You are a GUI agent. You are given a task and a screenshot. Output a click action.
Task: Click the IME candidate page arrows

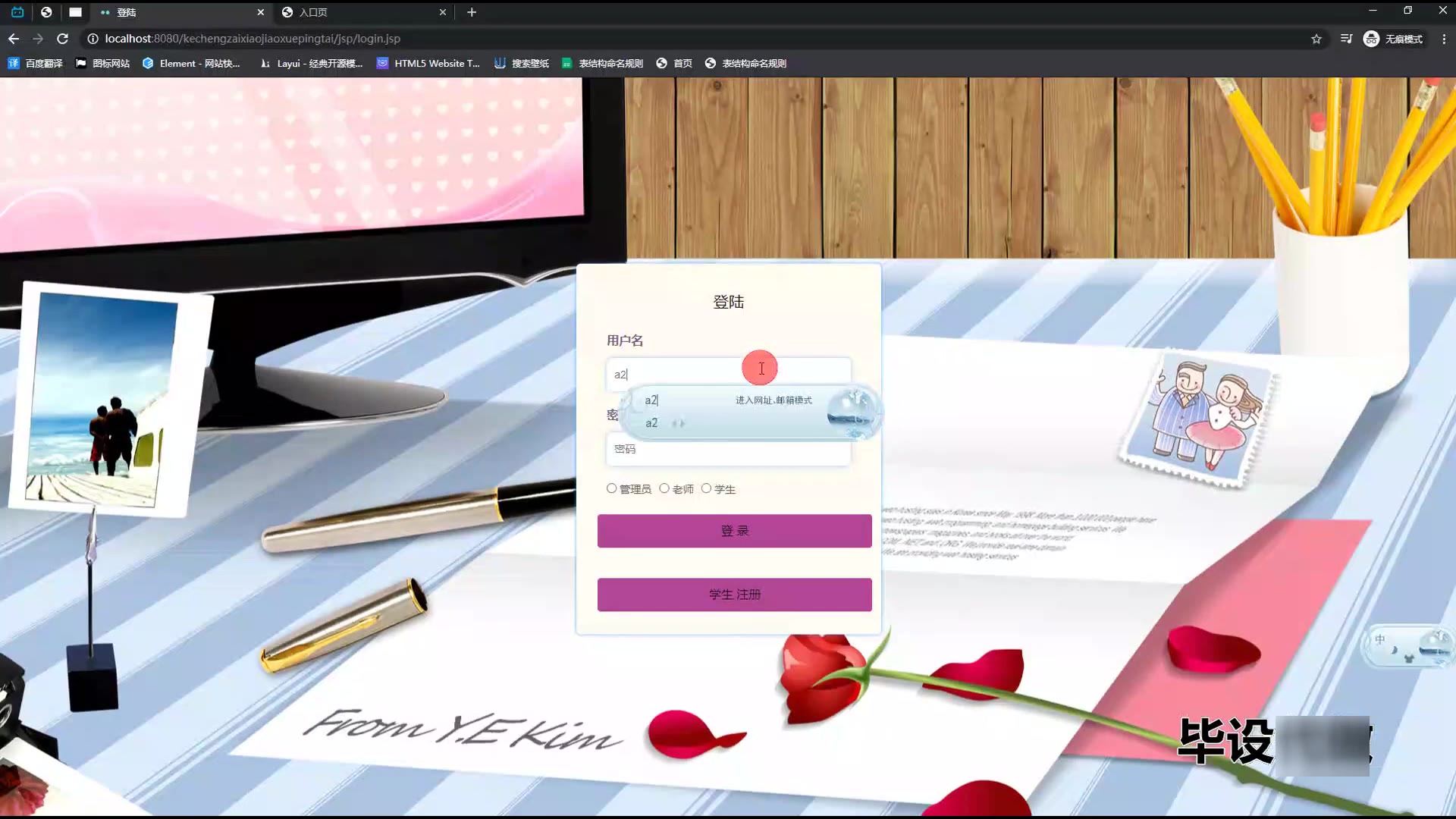tap(679, 423)
